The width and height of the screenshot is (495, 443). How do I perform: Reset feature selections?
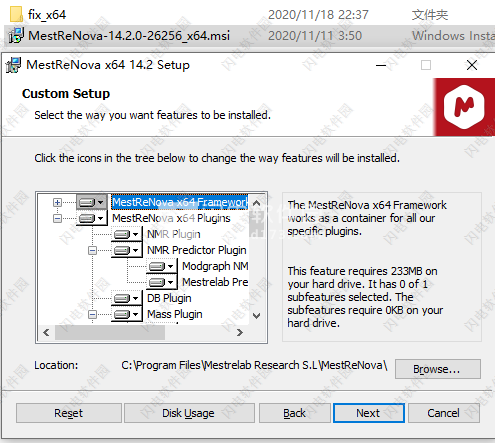69,413
